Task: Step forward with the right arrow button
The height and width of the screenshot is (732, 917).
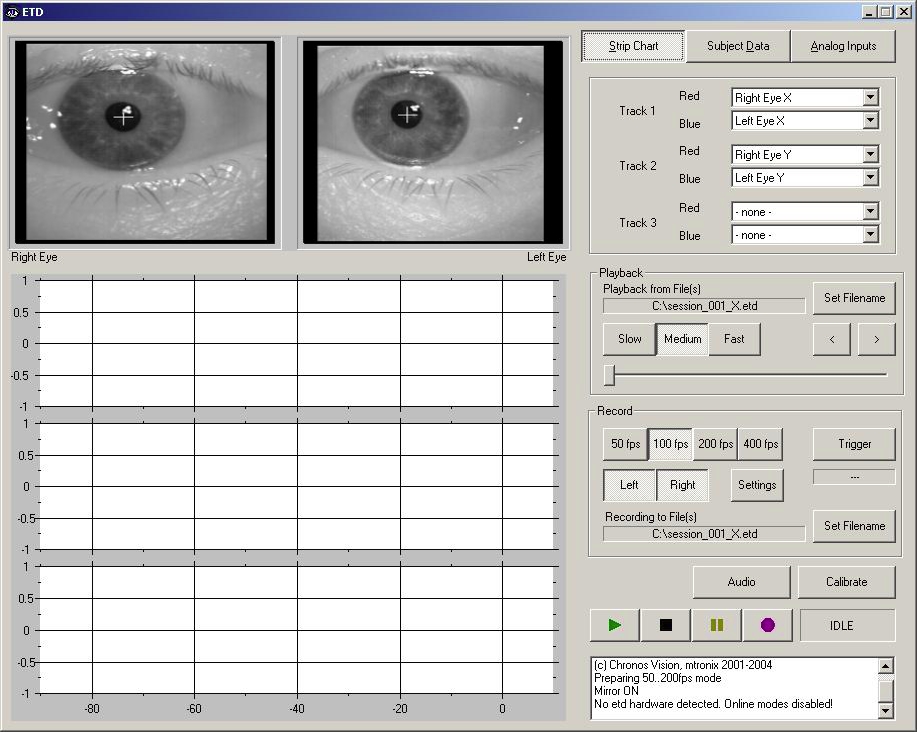Action: pyautogui.click(x=876, y=340)
